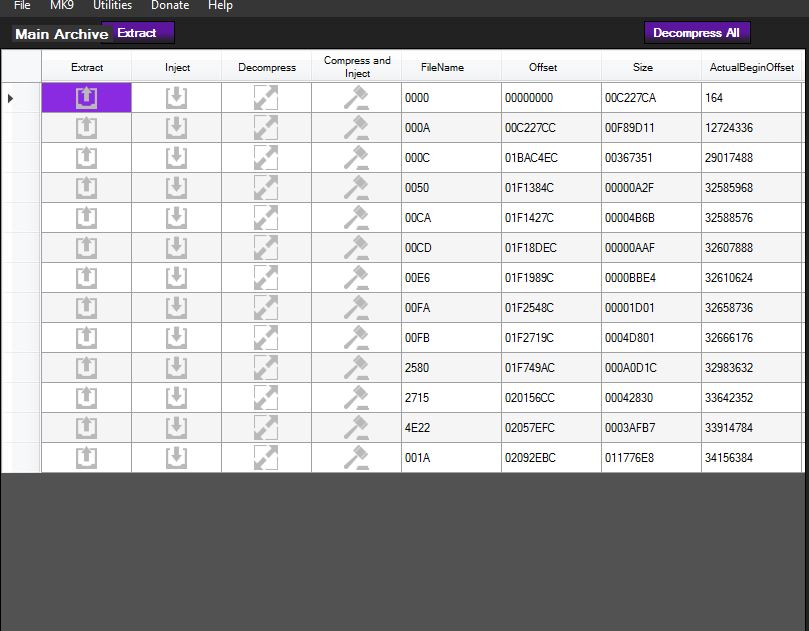This screenshot has width=809, height=631.
Task: Select the ActualBeginOffset cell 32588576
Action: 751,217
